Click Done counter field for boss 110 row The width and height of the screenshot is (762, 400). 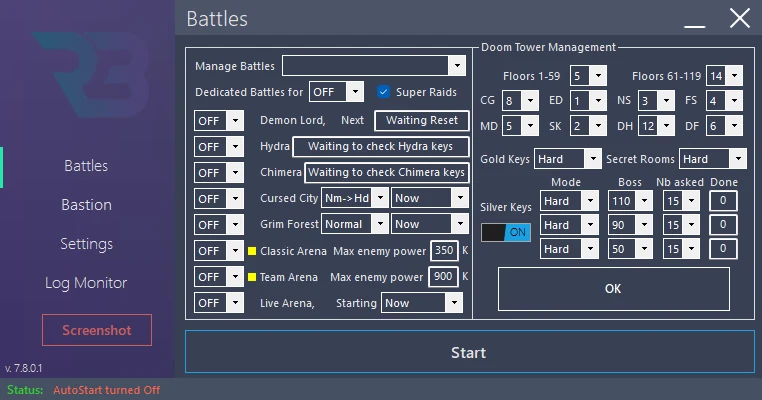coord(723,200)
